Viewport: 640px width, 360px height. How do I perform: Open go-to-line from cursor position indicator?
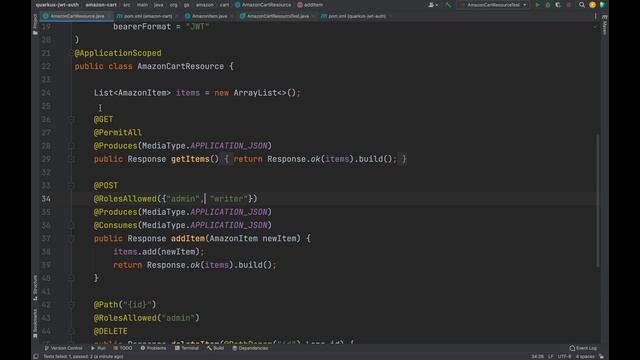[x=538, y=356]
